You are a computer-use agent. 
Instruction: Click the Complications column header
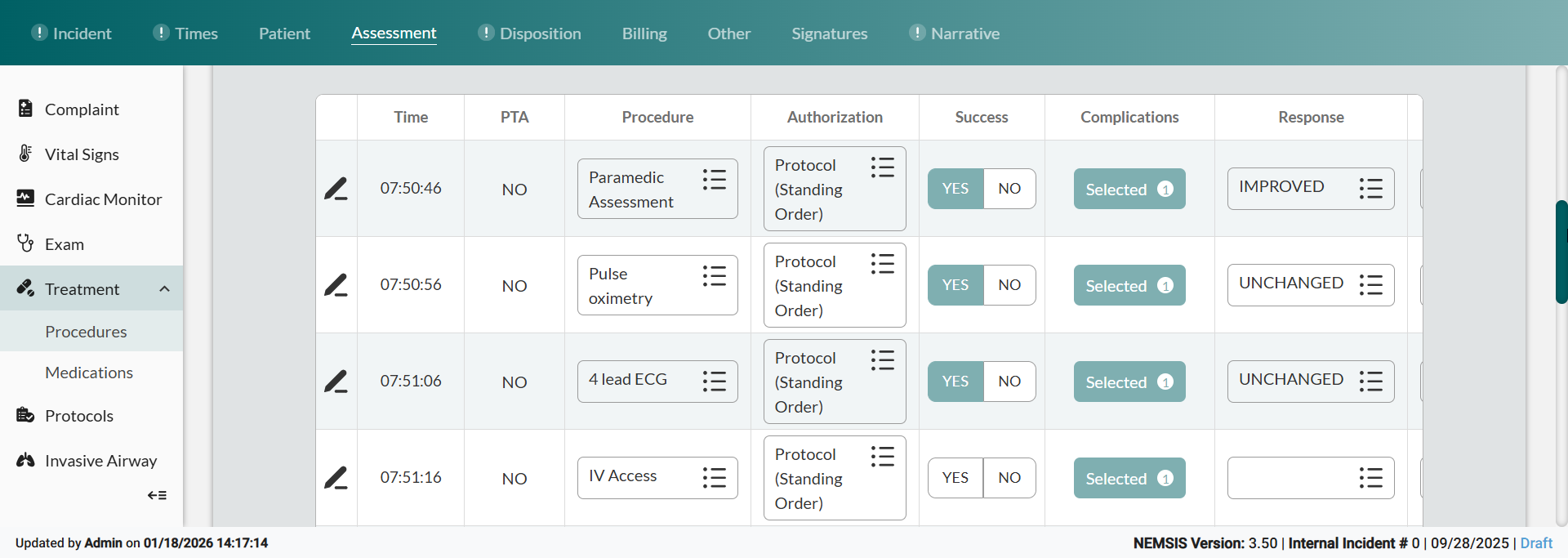1129,117
